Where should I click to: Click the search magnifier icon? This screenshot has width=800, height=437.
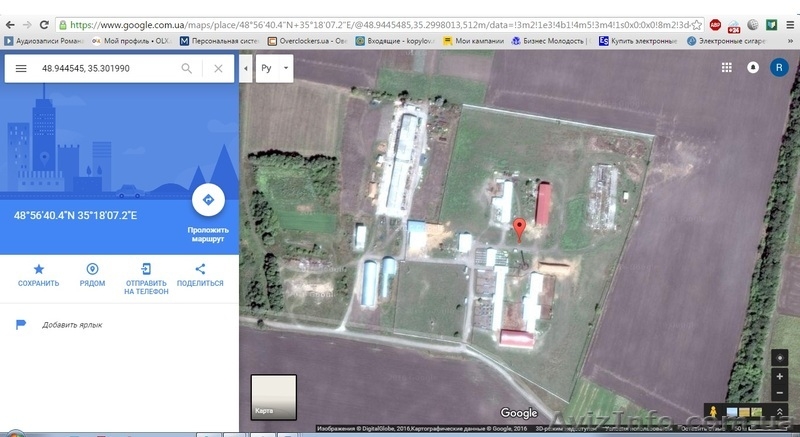click(187, 69)
